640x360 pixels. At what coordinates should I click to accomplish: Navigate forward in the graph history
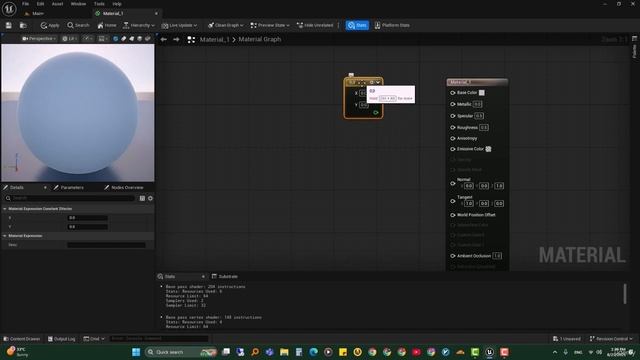[176, 40]
